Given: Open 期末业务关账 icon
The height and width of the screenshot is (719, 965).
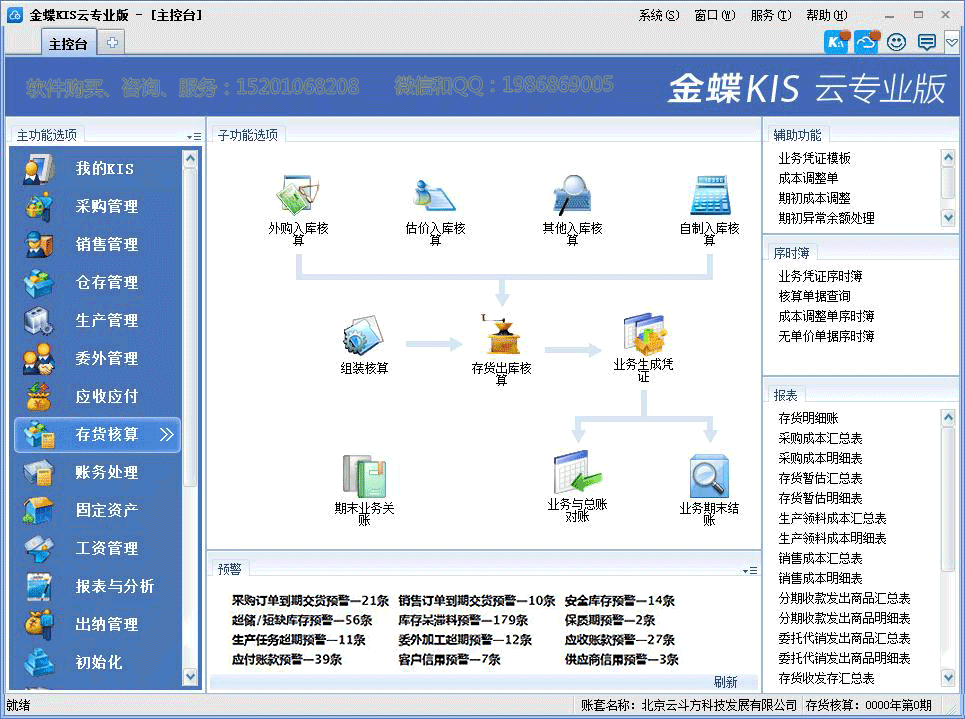Looking at the screenshot, I should (x=364, y=476).
